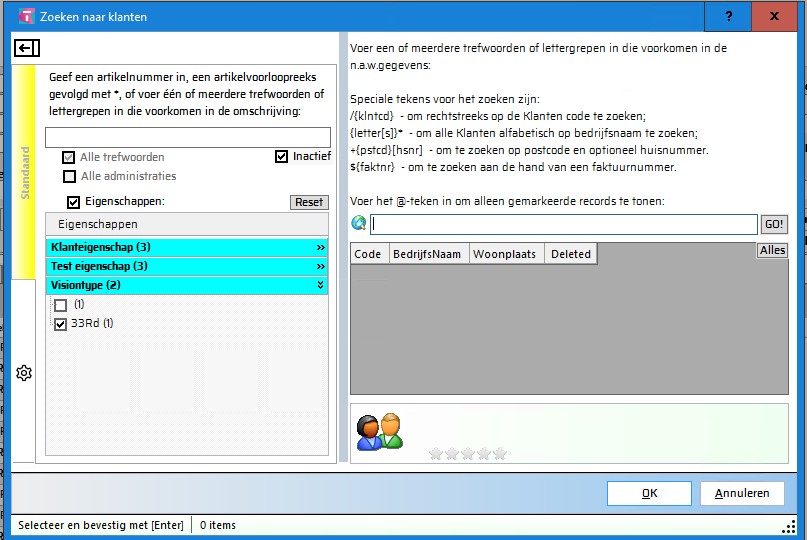The image size is (807, 540).
Task: Uncheck the Eigenschappen checkbox
Action: click(73, 202)
